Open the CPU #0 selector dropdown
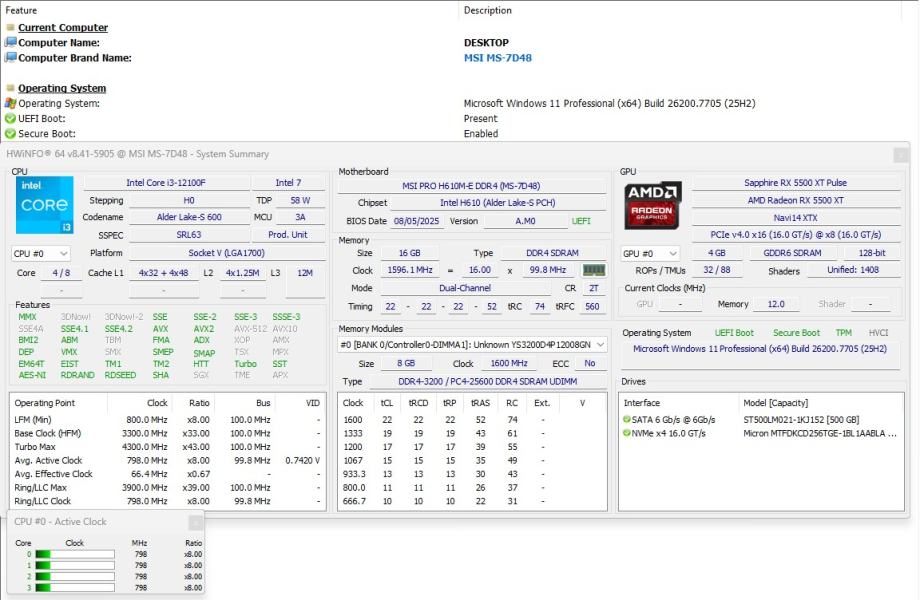 point(41,253)
